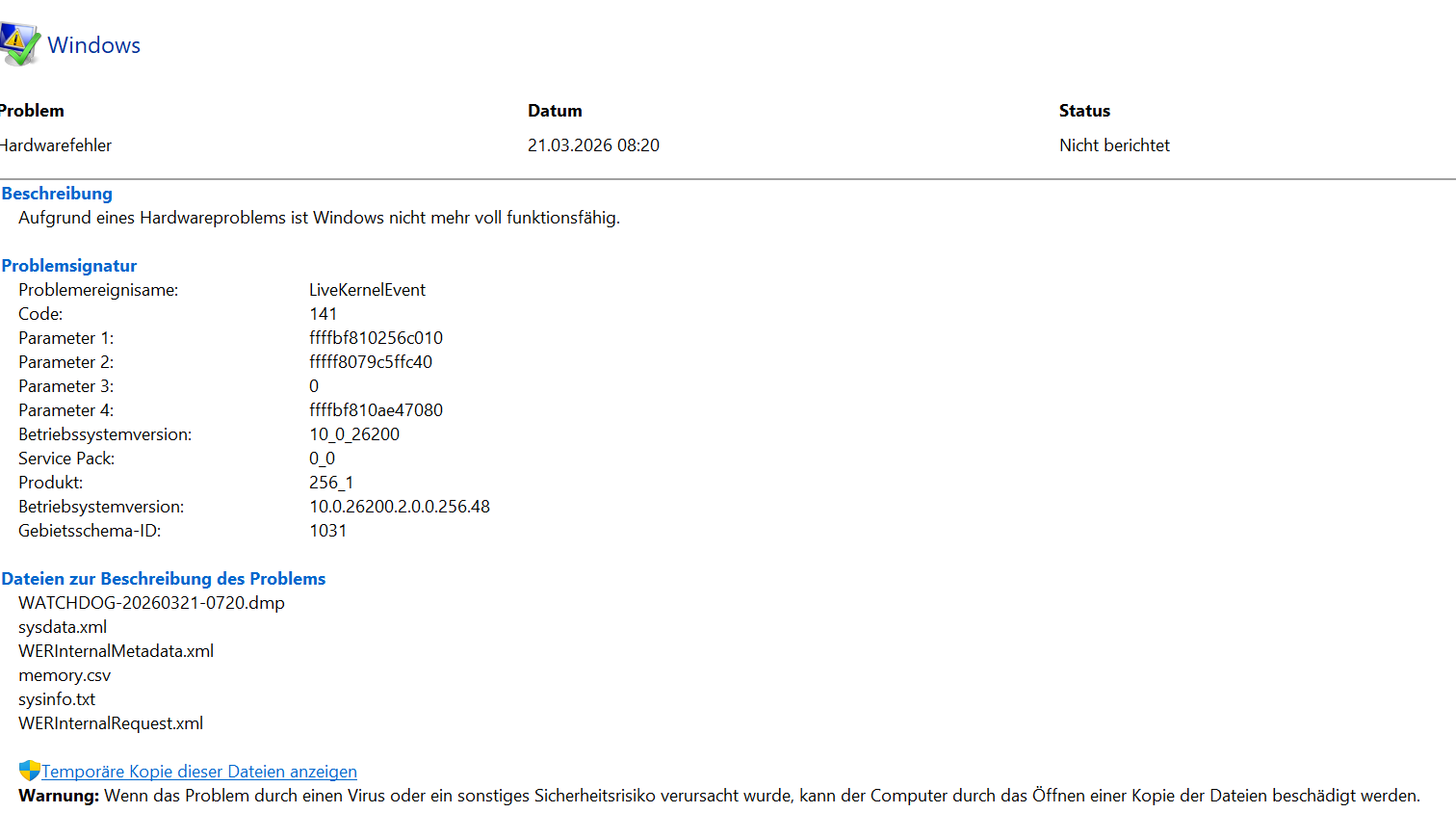Click the shield icon beside the temporary copy link

29,771
